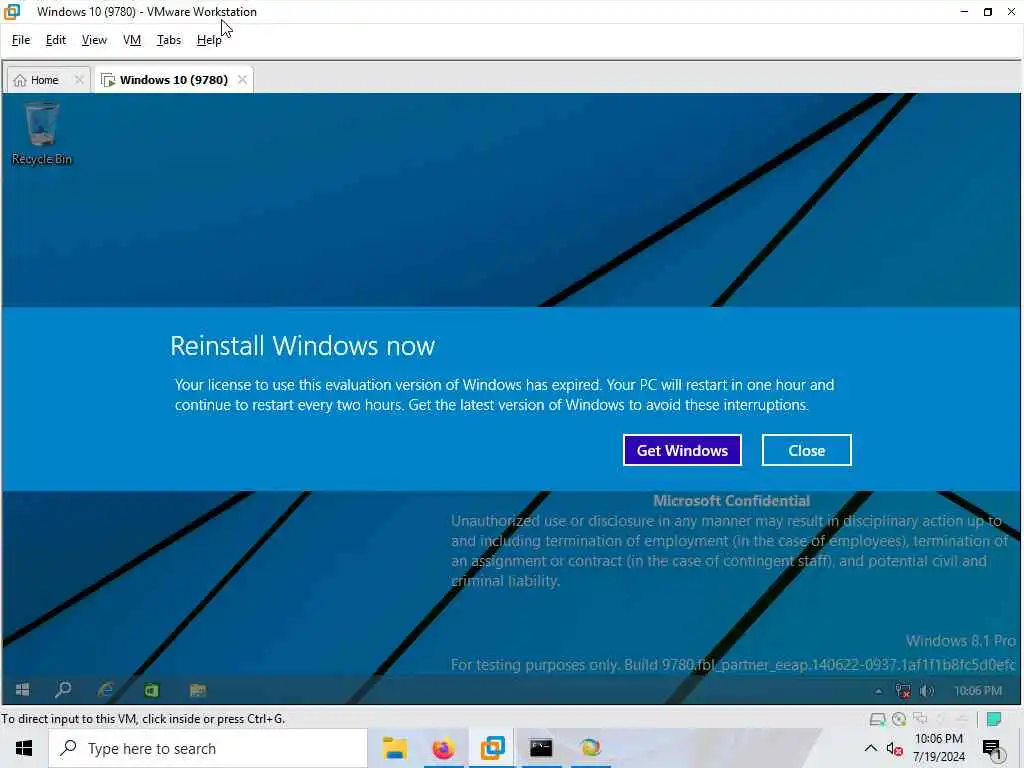
Task: Click VMware Workstation icon in host taskbar
Action: pyautogui.click(x=492, y=748)
